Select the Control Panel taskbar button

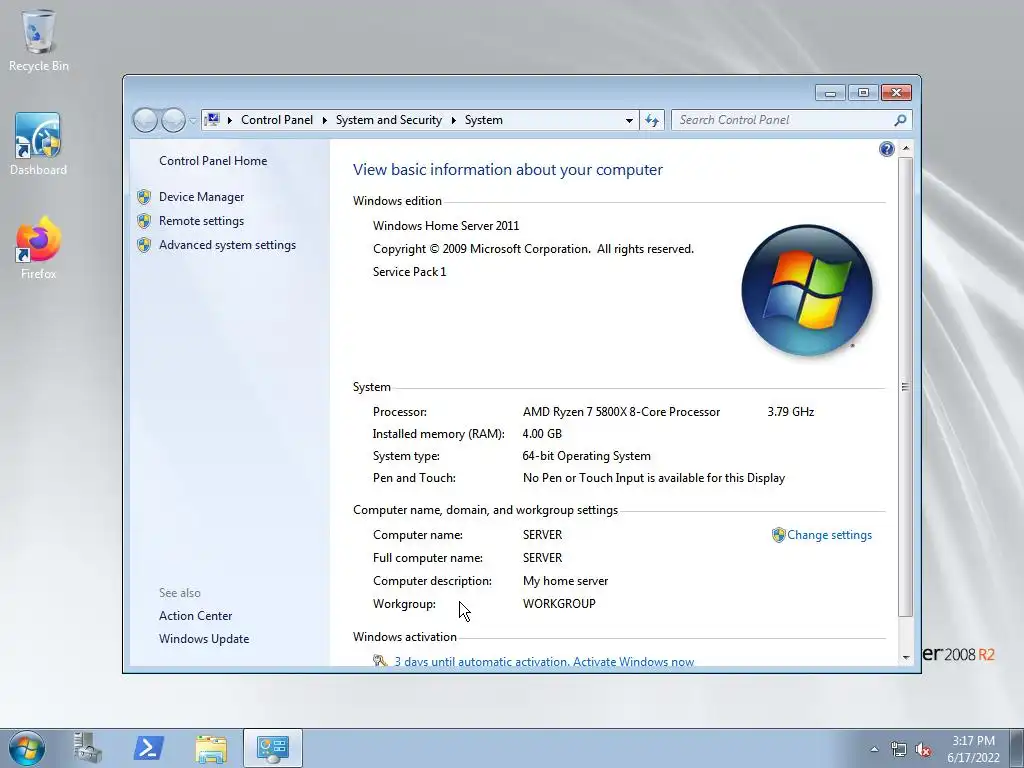(x=272, y=748)
